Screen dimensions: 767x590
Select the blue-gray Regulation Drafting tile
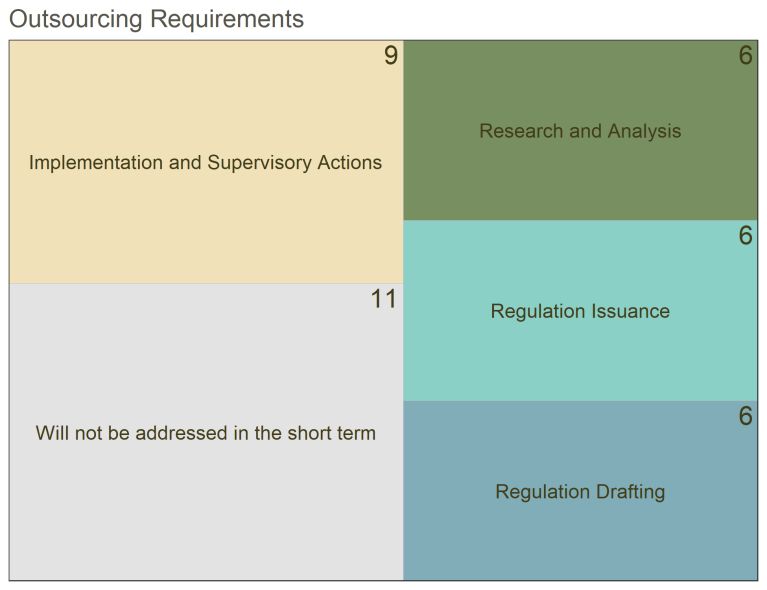(x=580, y=491)
